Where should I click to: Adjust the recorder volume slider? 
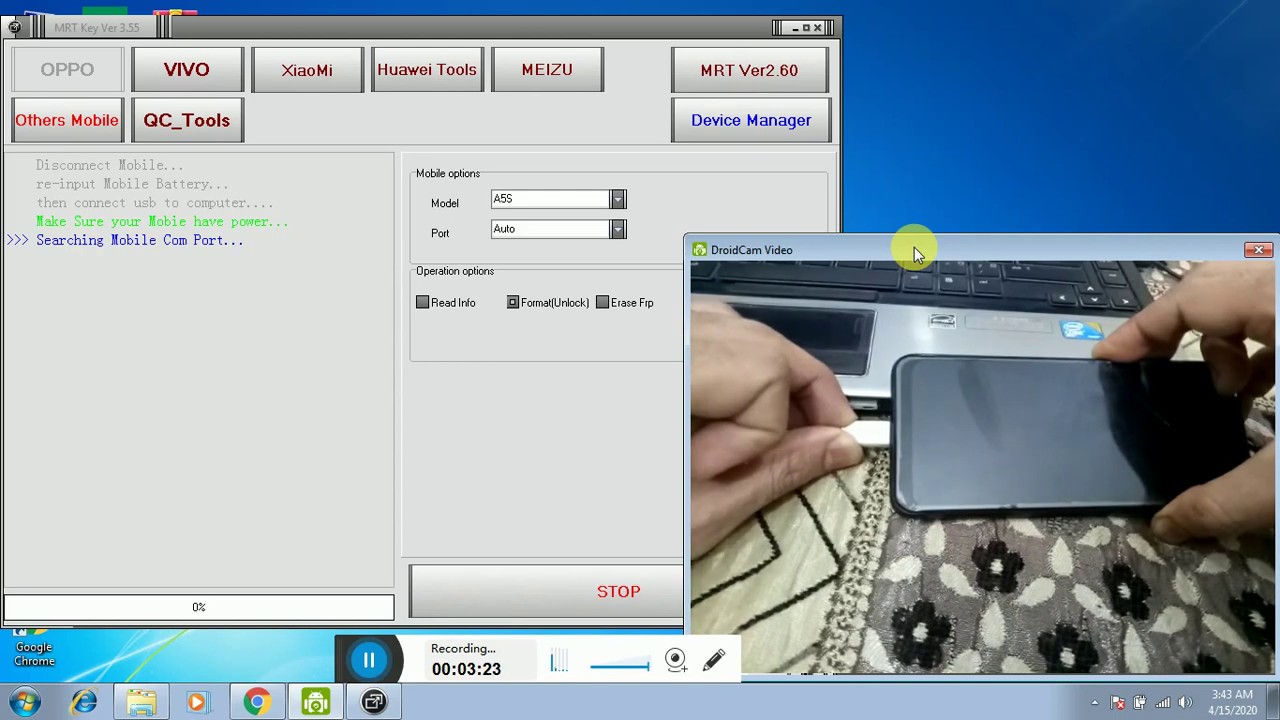click(x=619, y=665)
